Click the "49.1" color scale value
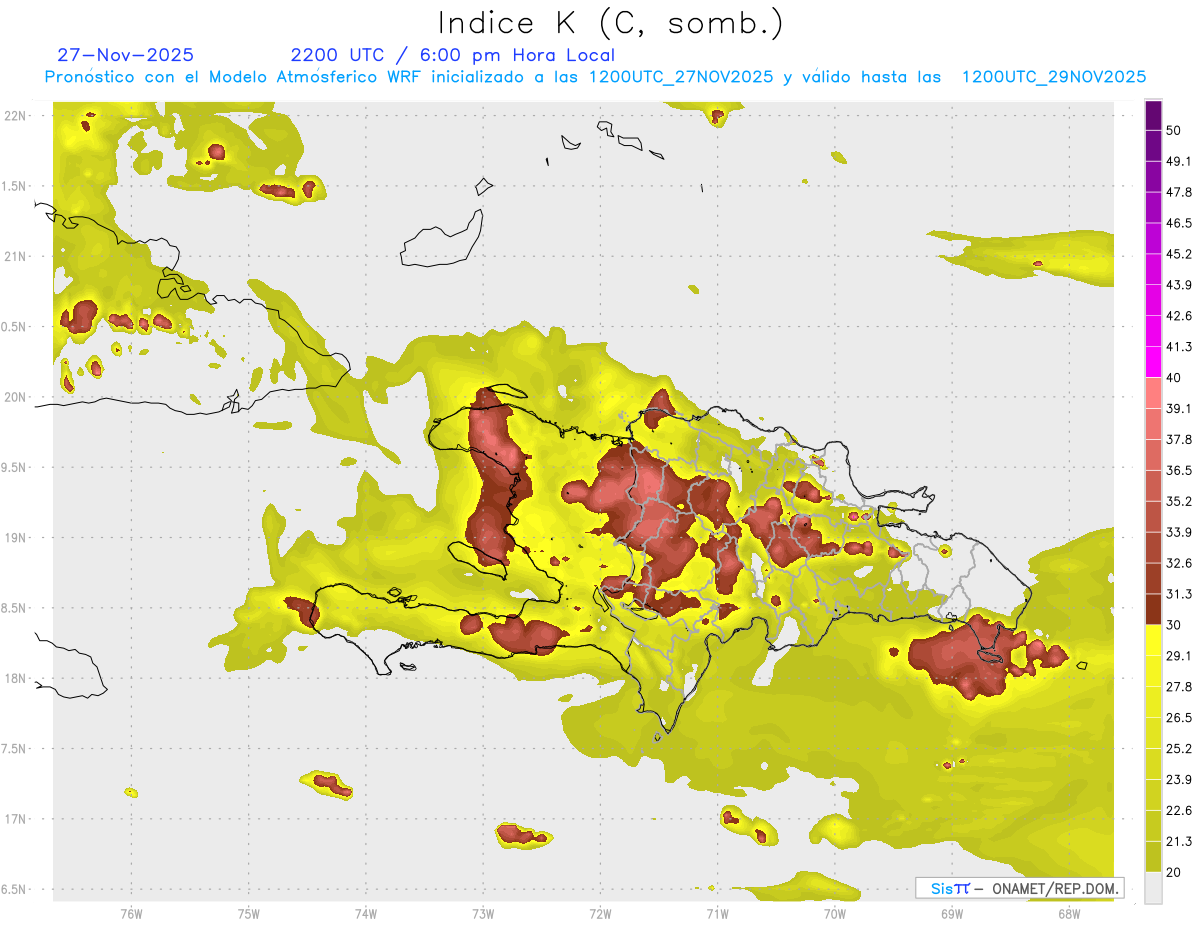This screenshot has width=1200, height=927. pos(1180,161)
